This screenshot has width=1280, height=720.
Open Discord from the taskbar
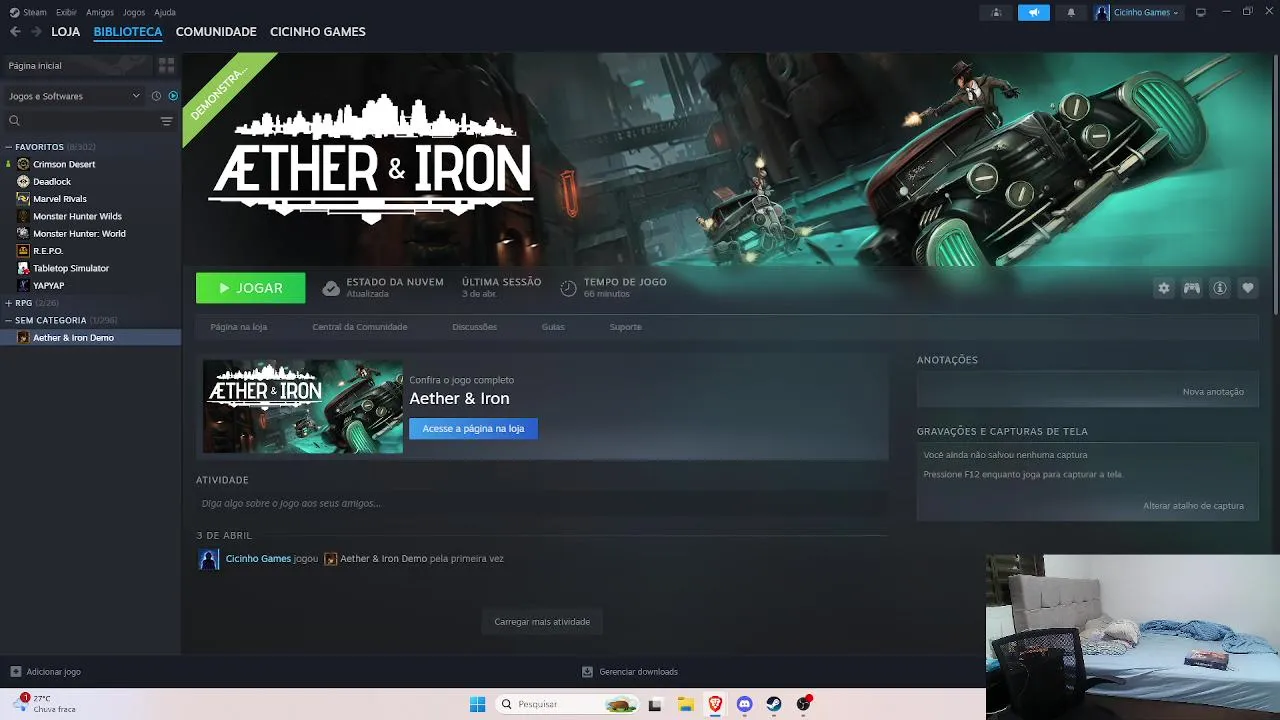(744, 704)
